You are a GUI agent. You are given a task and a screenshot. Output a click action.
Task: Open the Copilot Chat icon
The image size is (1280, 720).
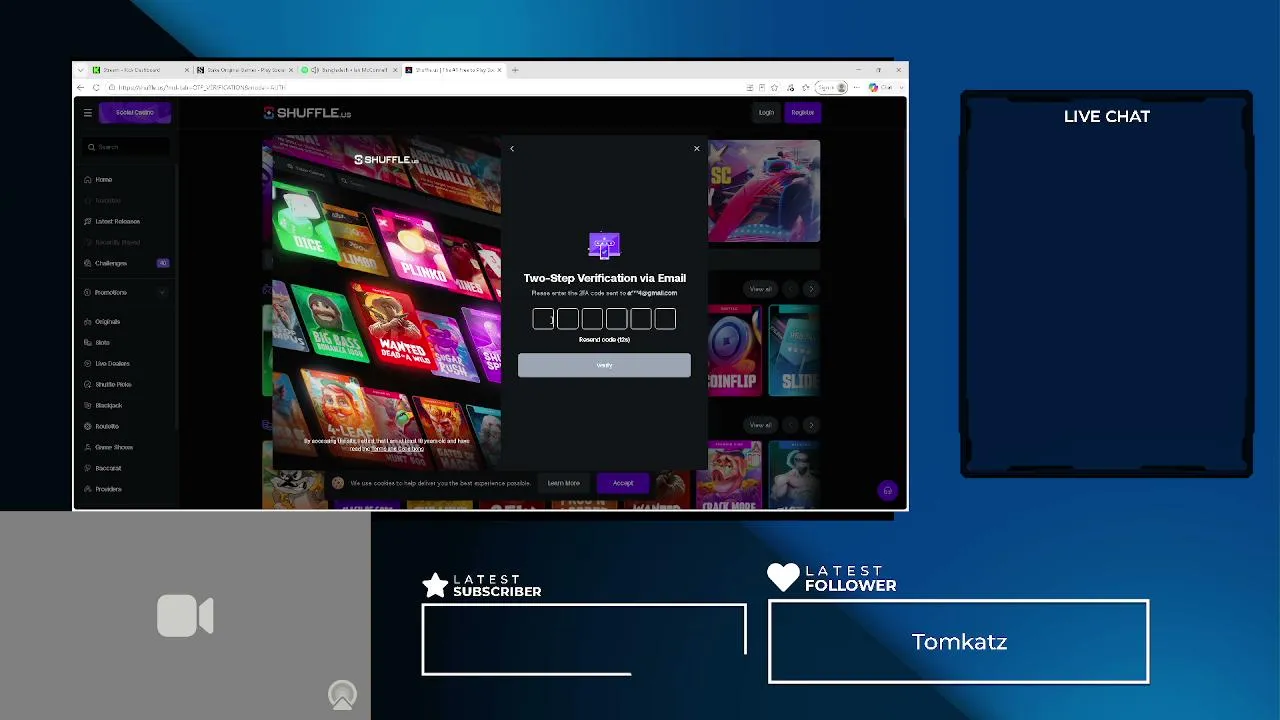(x=874, y=88)
